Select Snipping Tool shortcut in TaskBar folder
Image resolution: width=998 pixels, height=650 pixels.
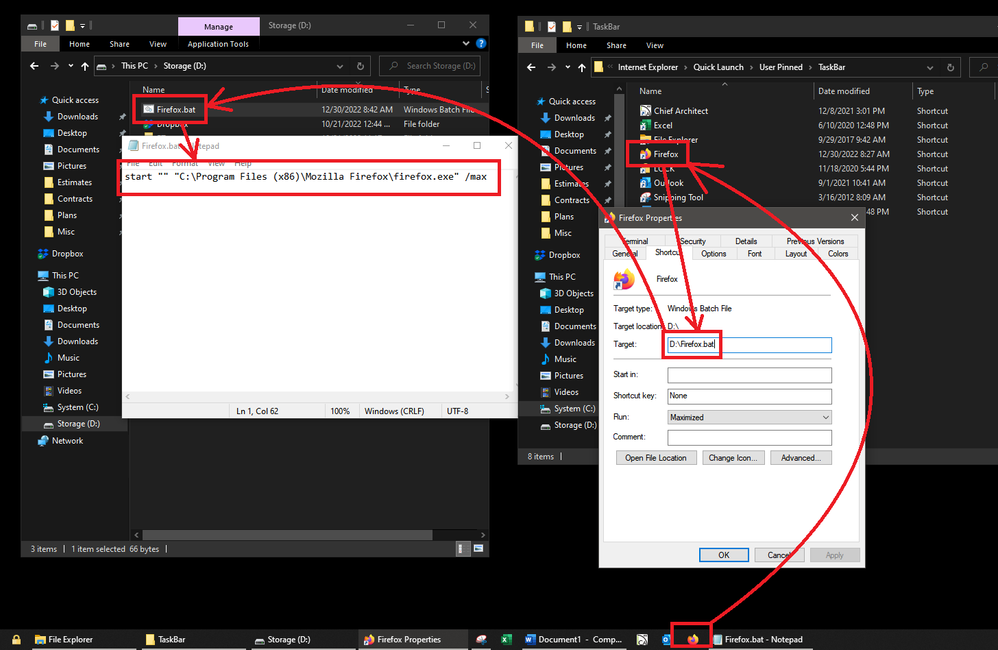pos(678,197)
